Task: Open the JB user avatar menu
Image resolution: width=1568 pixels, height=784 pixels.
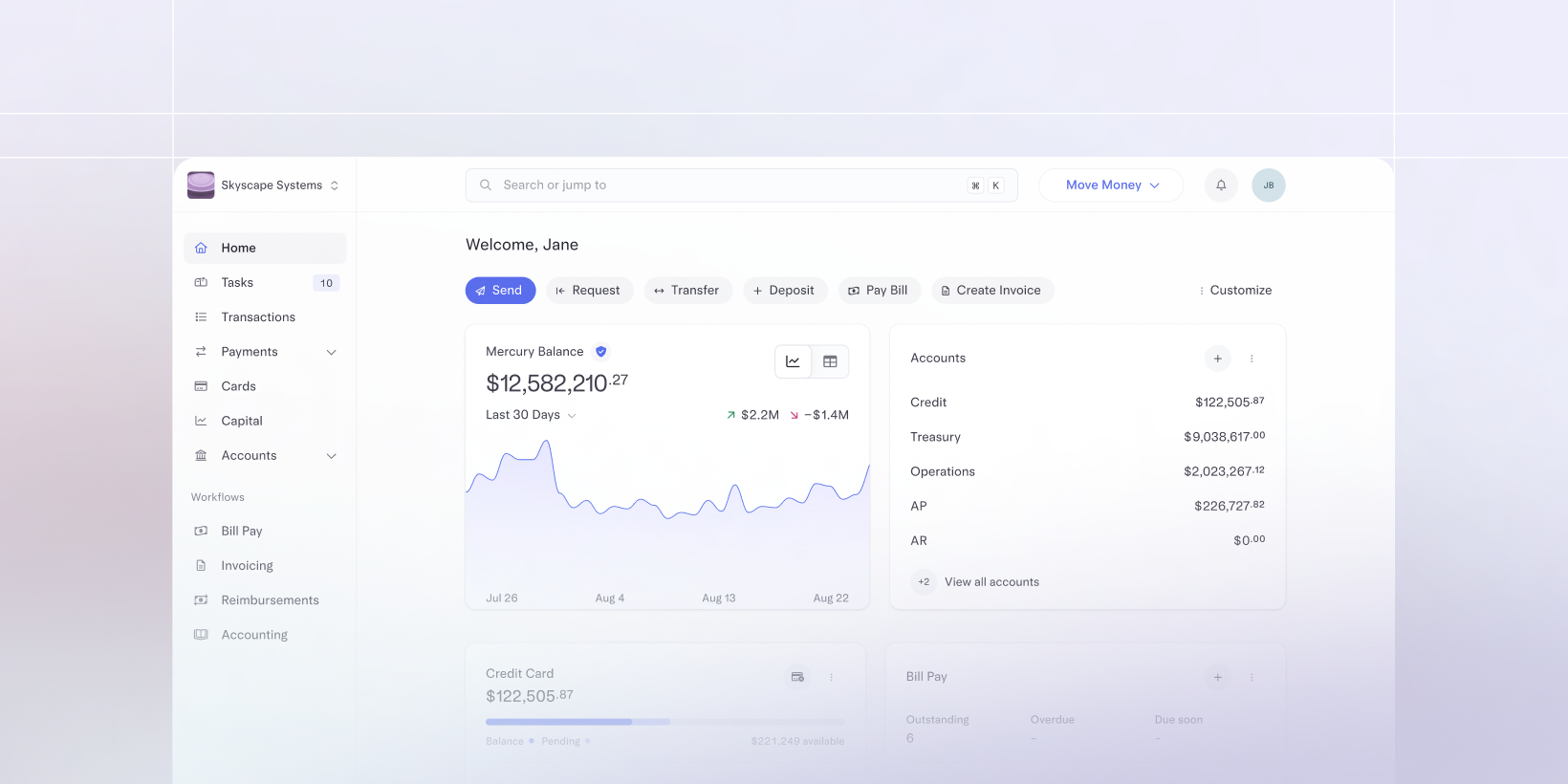Action: [1269, 185]
